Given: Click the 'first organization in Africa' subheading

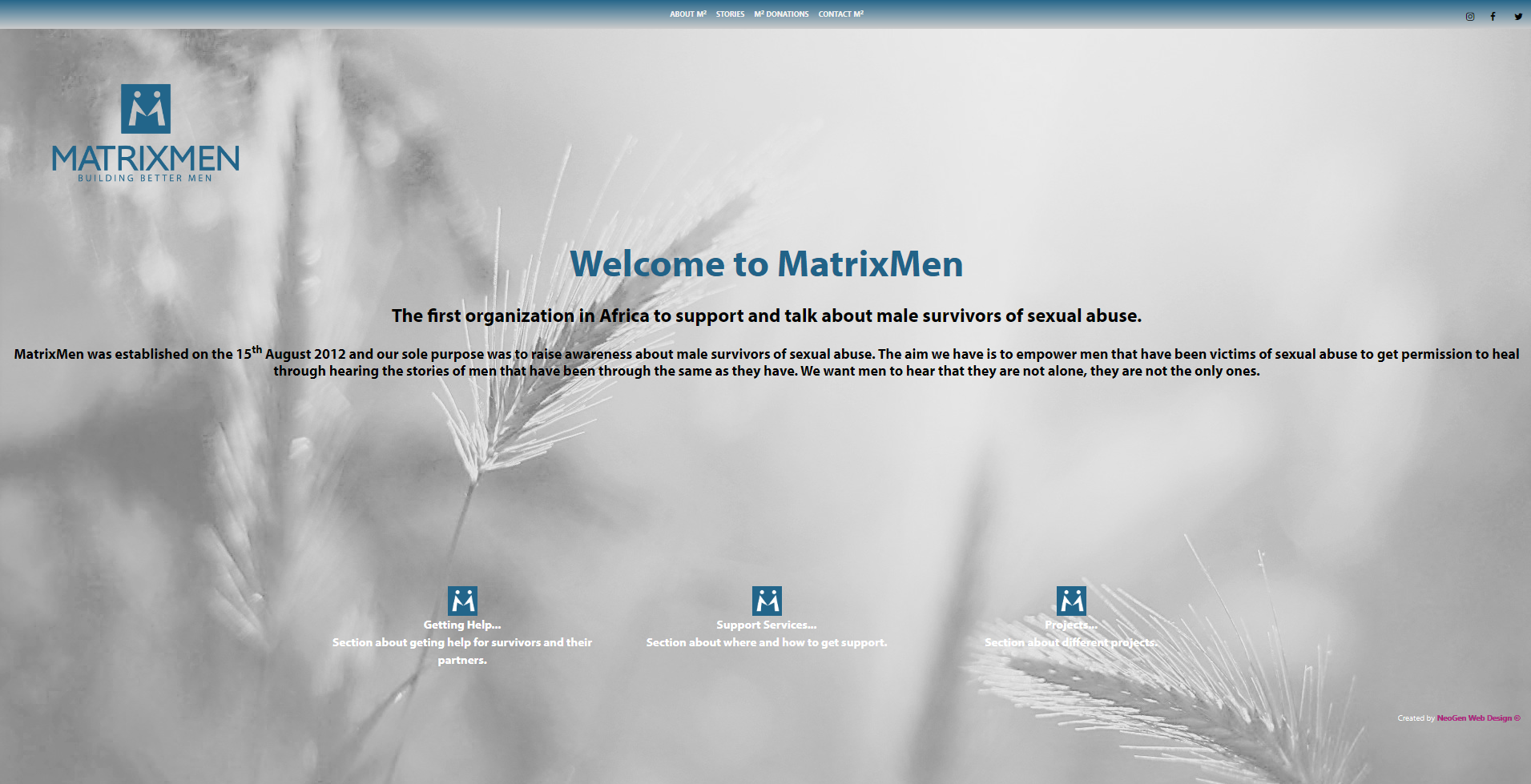Looking at the screenshot, I should (x=767, y=316).
